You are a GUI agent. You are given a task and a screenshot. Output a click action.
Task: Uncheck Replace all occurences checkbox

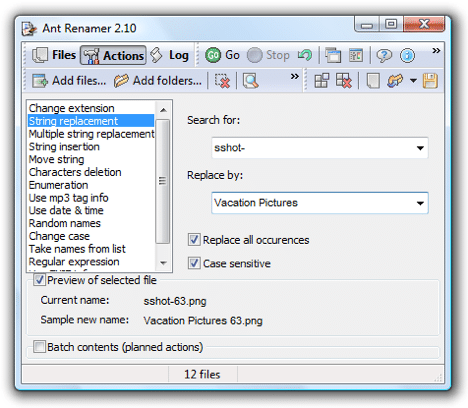pyautogui.click(x=194, y=240)
